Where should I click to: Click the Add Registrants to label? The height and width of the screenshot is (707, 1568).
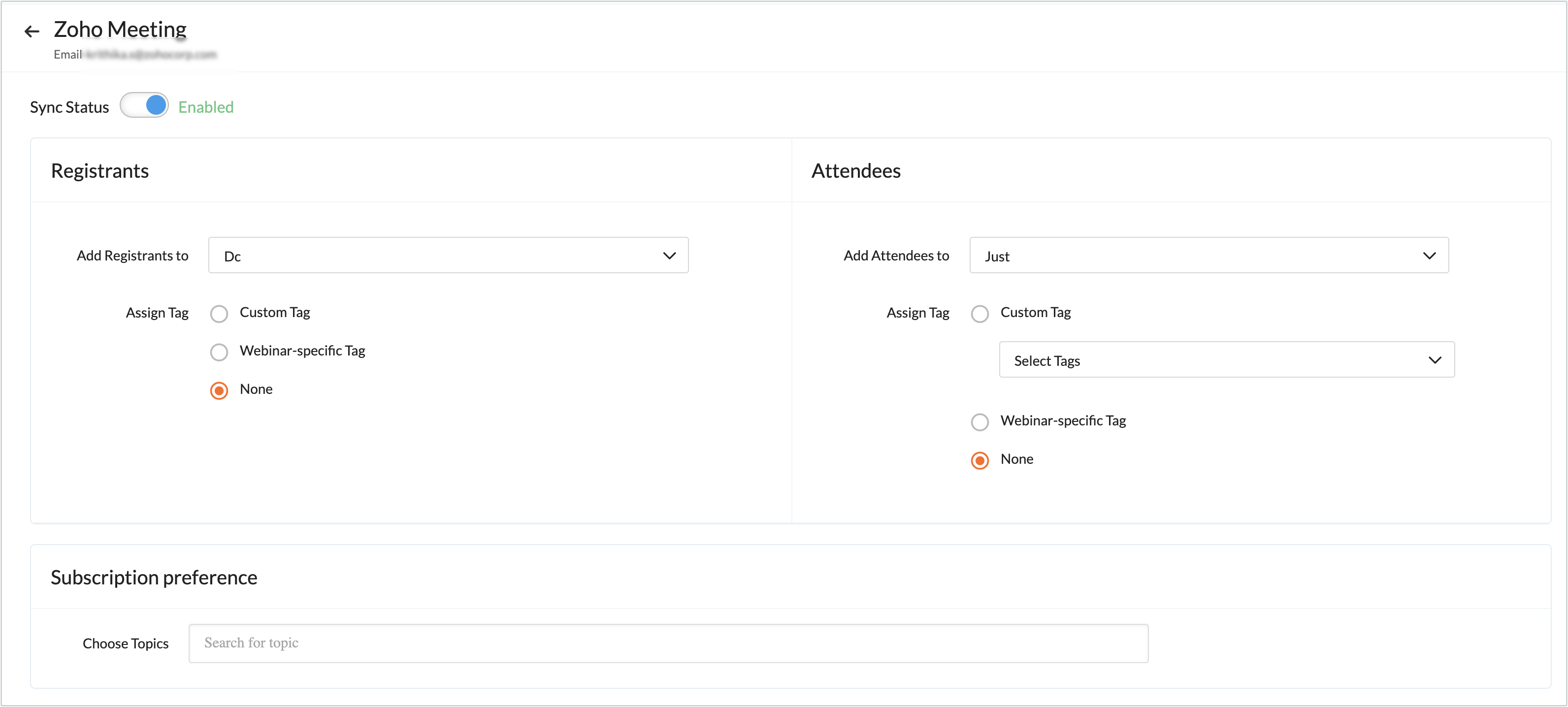132,256
